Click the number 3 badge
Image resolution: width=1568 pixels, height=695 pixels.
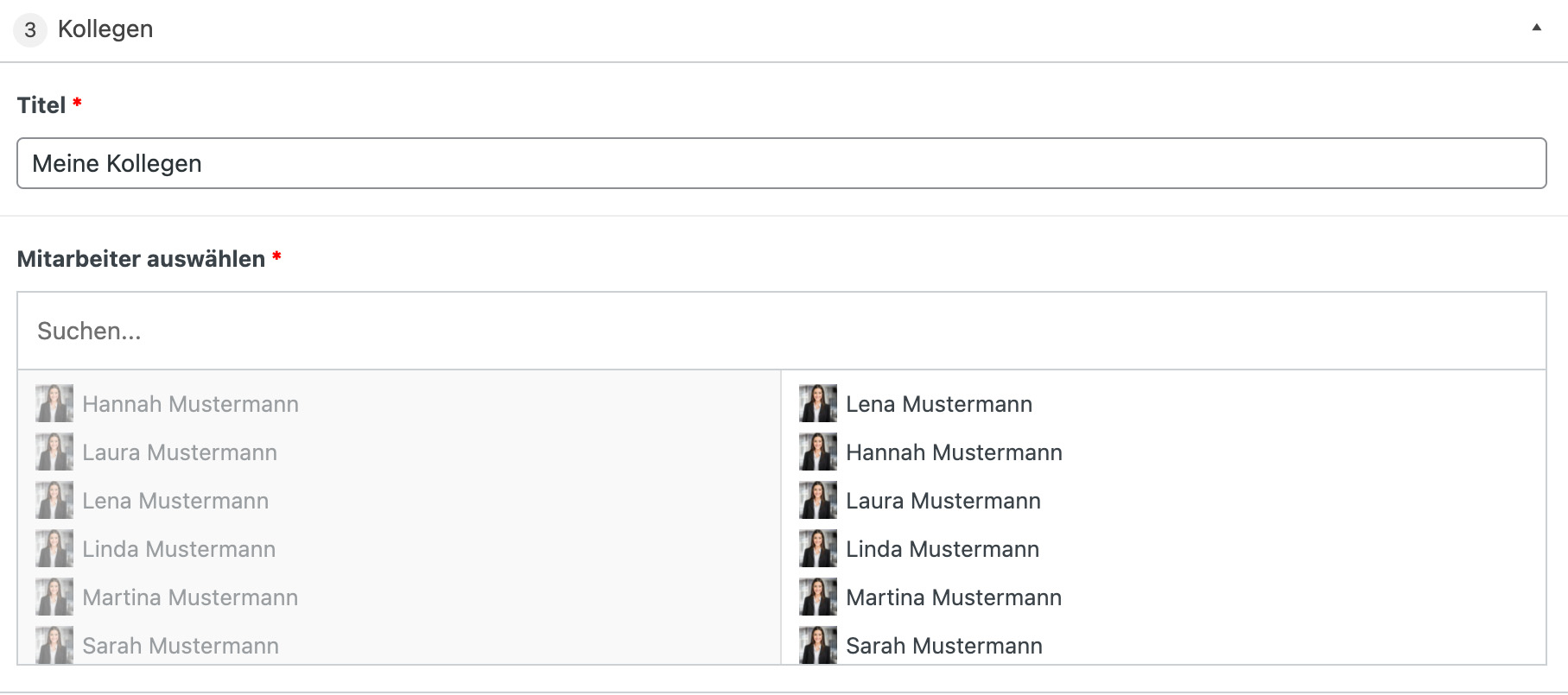[30, 30]
